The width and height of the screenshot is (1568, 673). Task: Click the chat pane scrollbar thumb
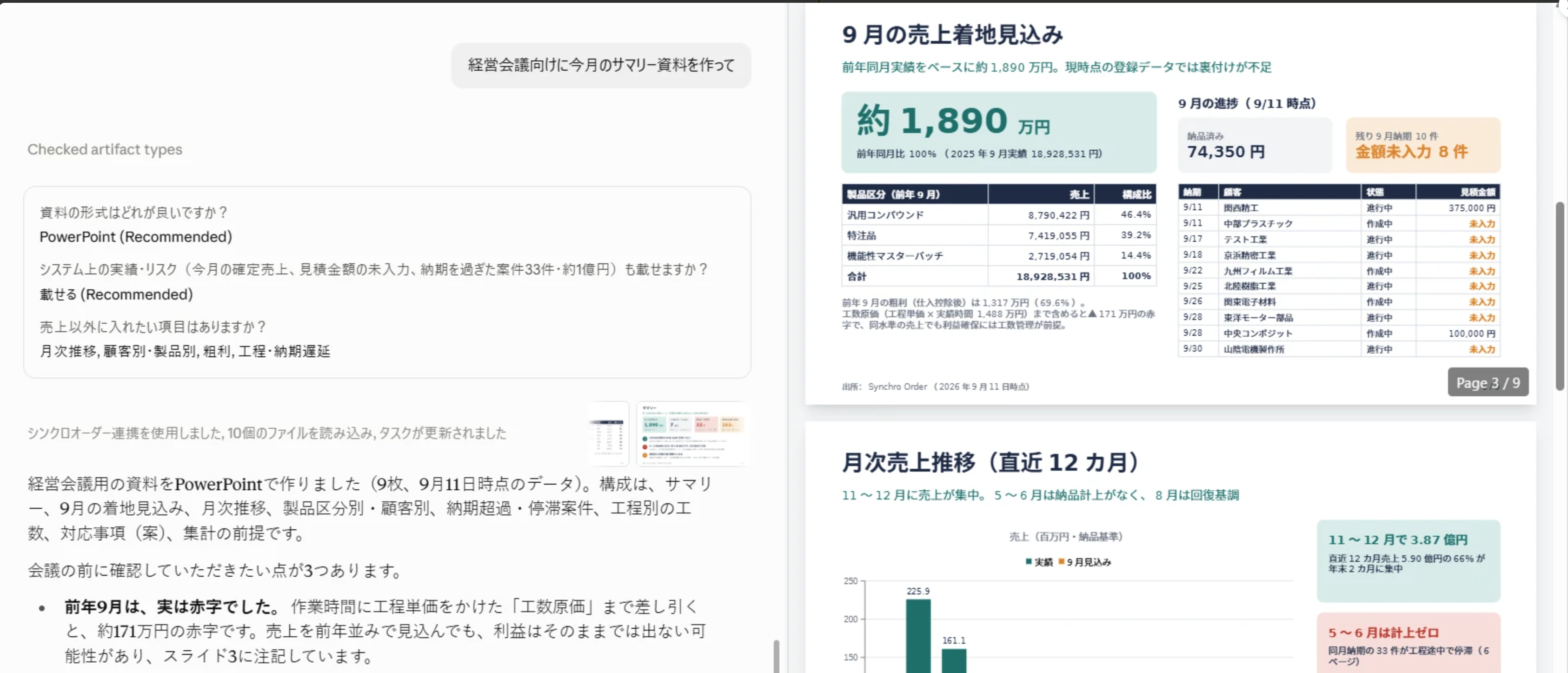point(776,656)
